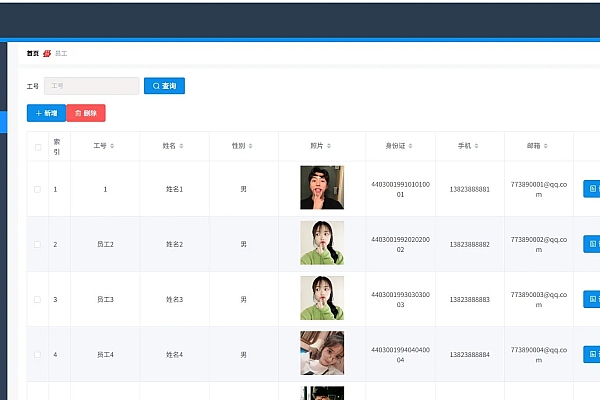Sort by the 照片 column arrows
This screenshot has width=600, height=400.
tap(329, 146)
